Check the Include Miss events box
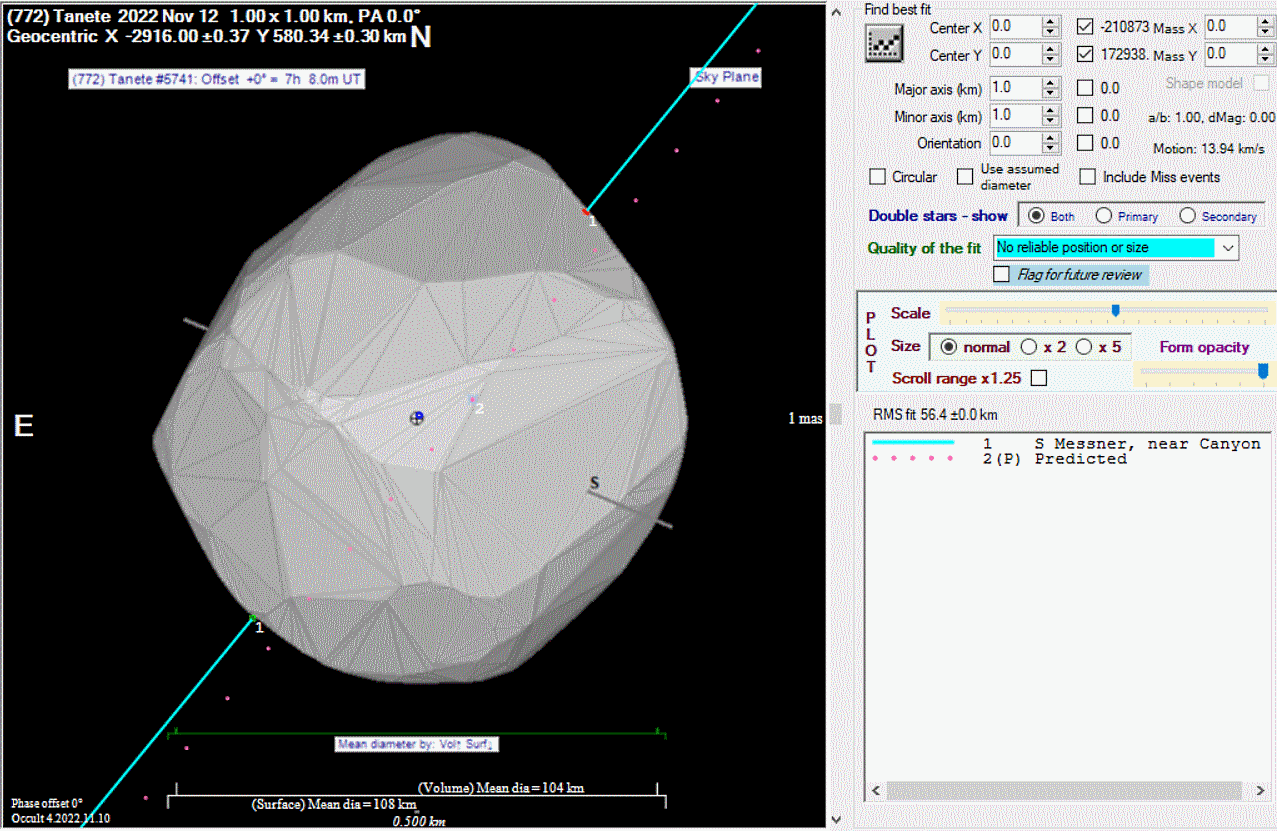This screenshot has height=831, width=1277. pos(1088,177)
